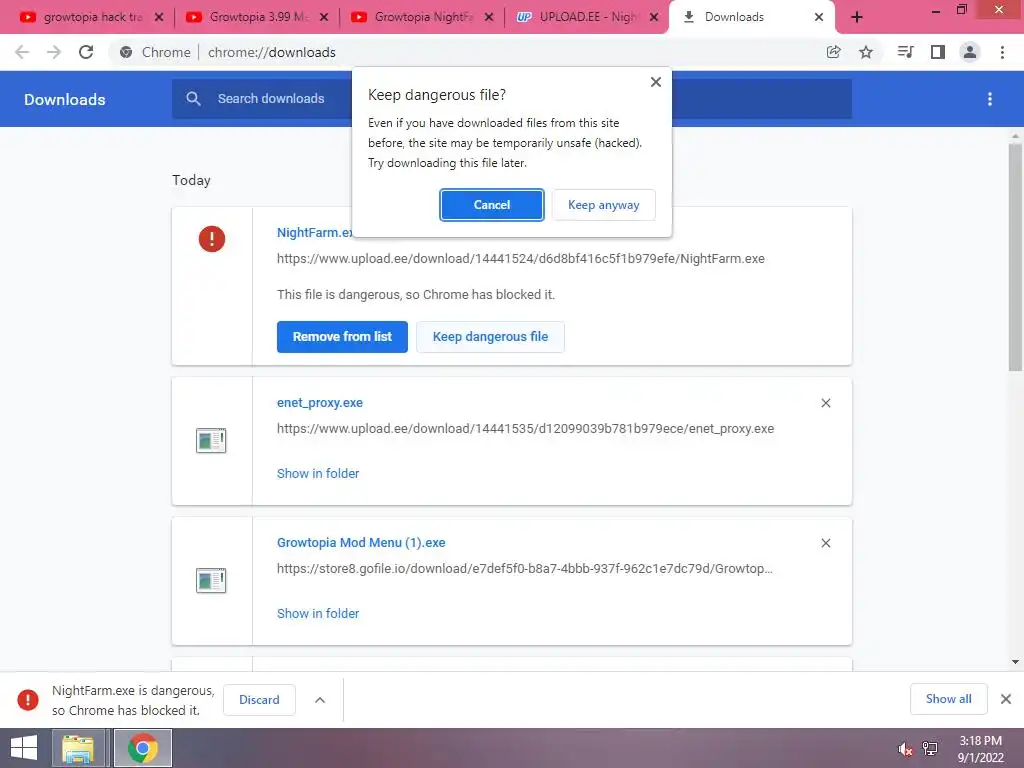This screenshot has height=768, width=1024.
Task: Open Growtopia Mod Menu (1).exe link
Action: click(x=361, y=543)
